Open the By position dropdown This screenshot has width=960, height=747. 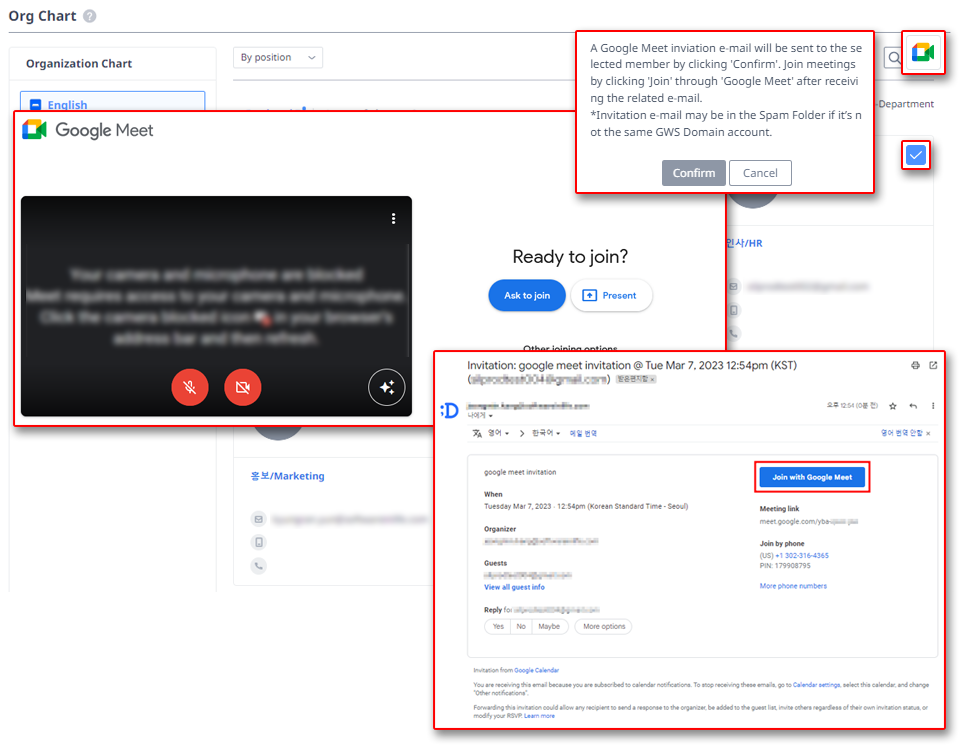tap(278, 57)
